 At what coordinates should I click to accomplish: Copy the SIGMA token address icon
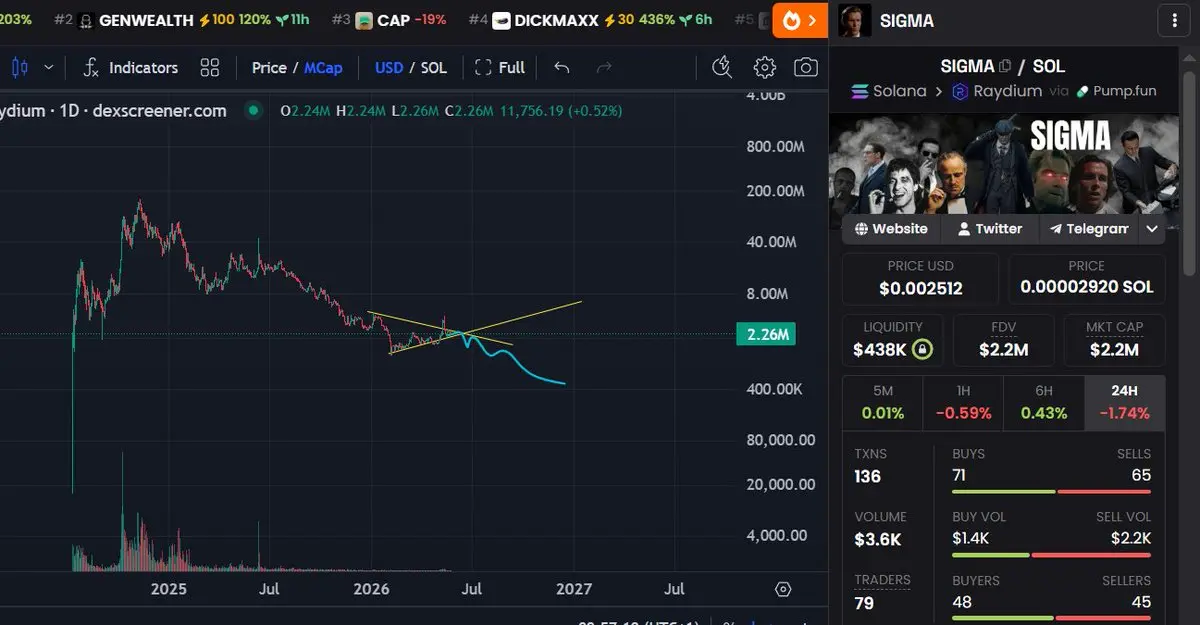(x=1005, y=66)
